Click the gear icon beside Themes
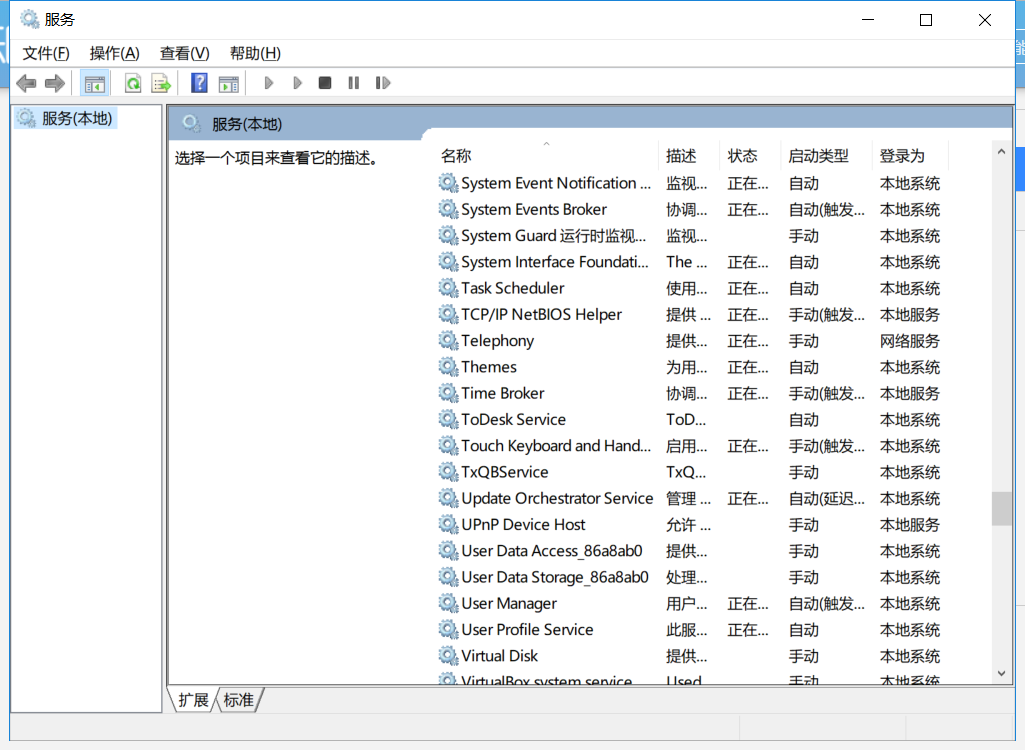This screenshot has height=750, width=1025. click(x=448, y=367)
